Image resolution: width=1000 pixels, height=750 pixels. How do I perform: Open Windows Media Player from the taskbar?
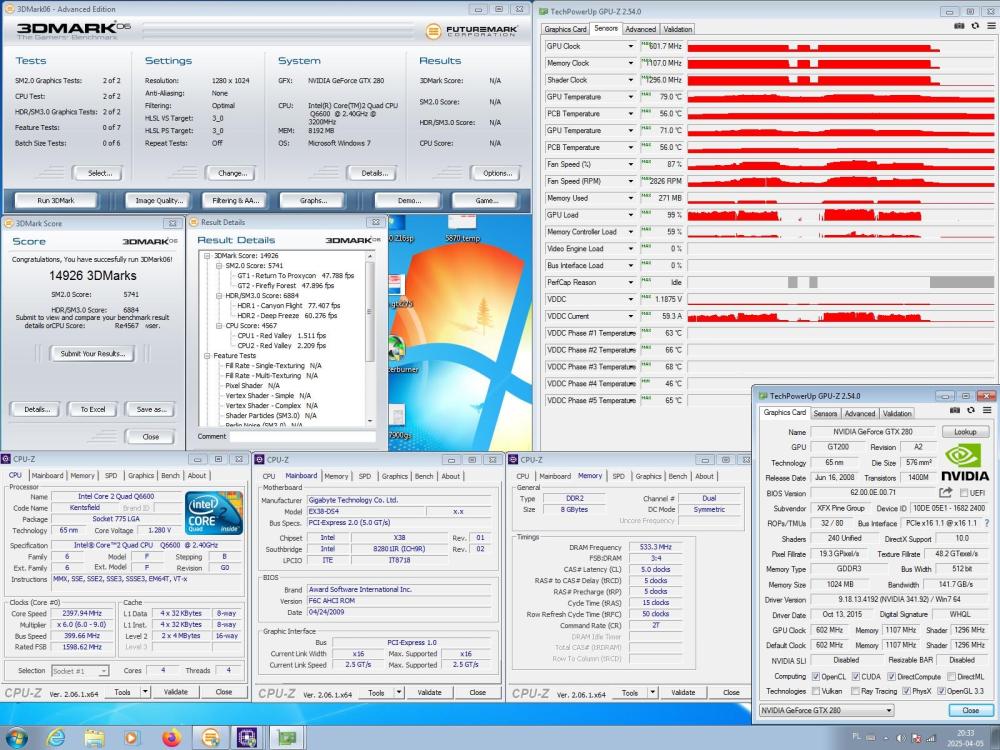pos(130,735)
